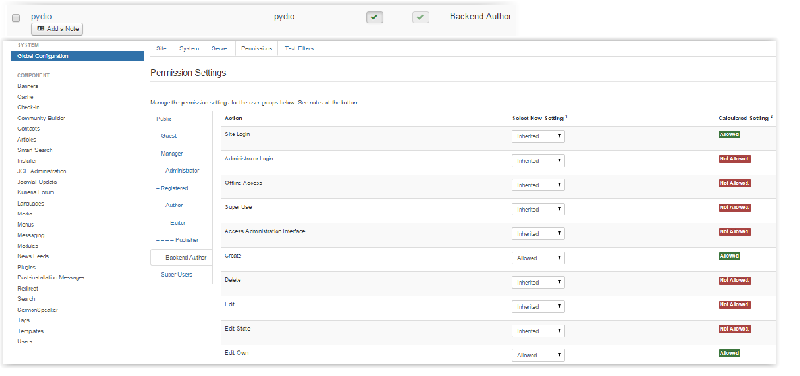Select the Manager user group

[171, 154]
